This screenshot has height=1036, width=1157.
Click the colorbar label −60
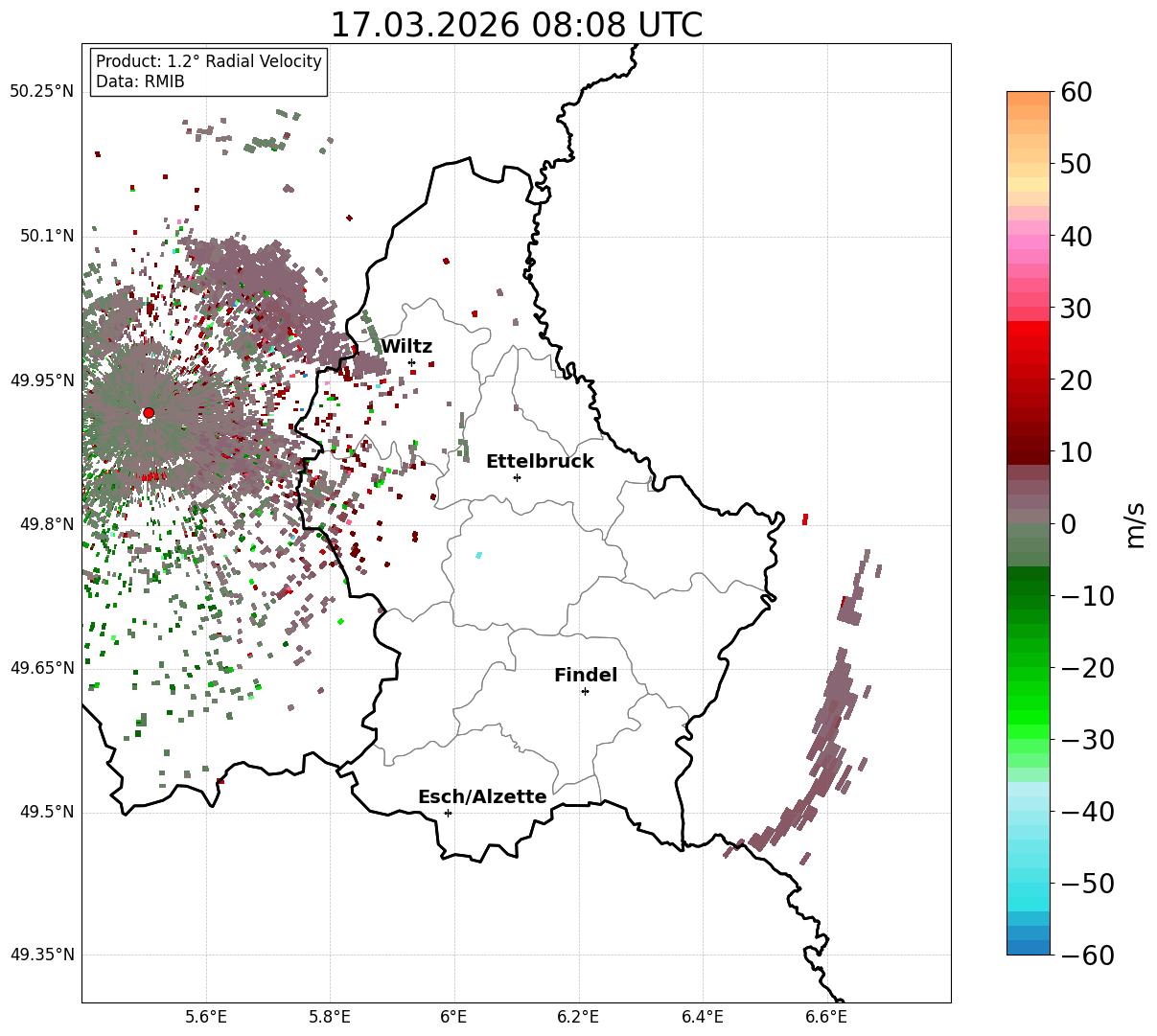(x=1087, y=955)
